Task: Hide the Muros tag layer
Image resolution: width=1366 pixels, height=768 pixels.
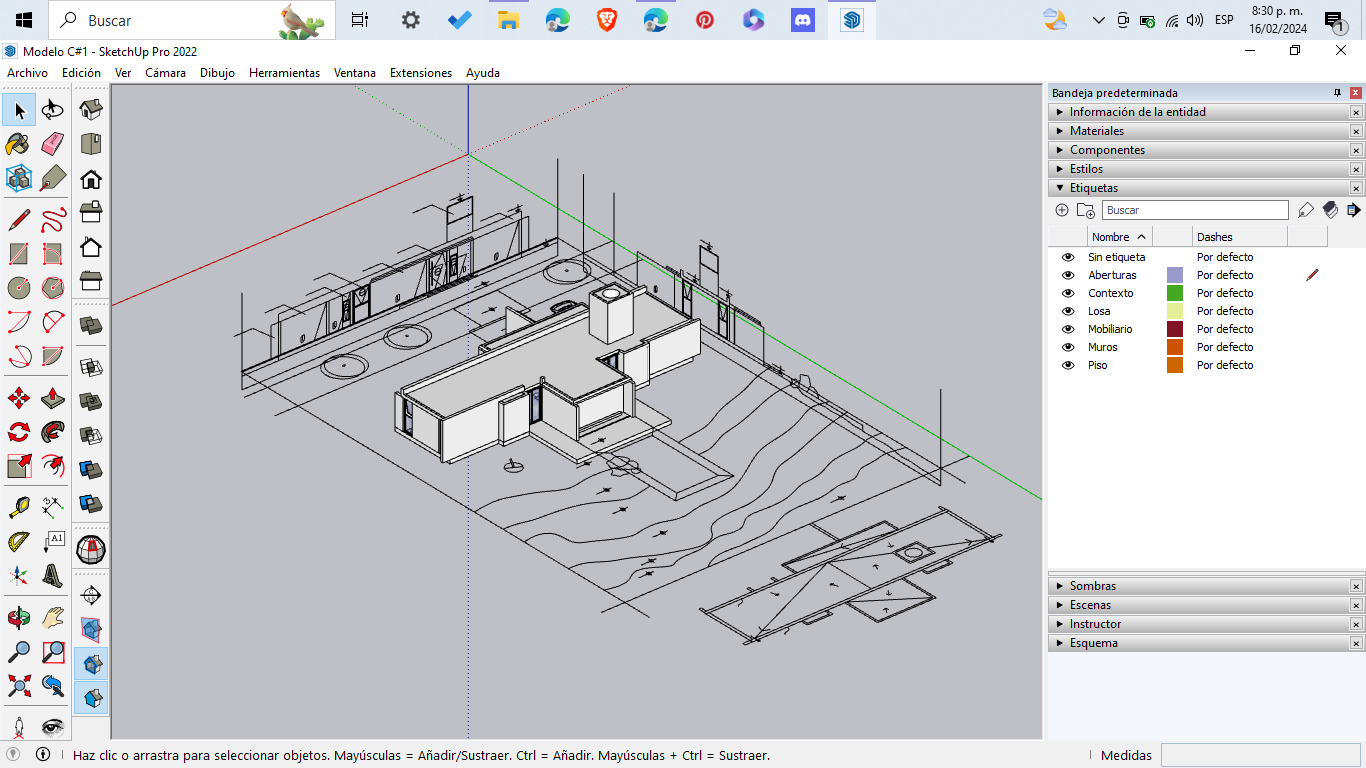Action: pyautogui.click(x=1068, y=347)
